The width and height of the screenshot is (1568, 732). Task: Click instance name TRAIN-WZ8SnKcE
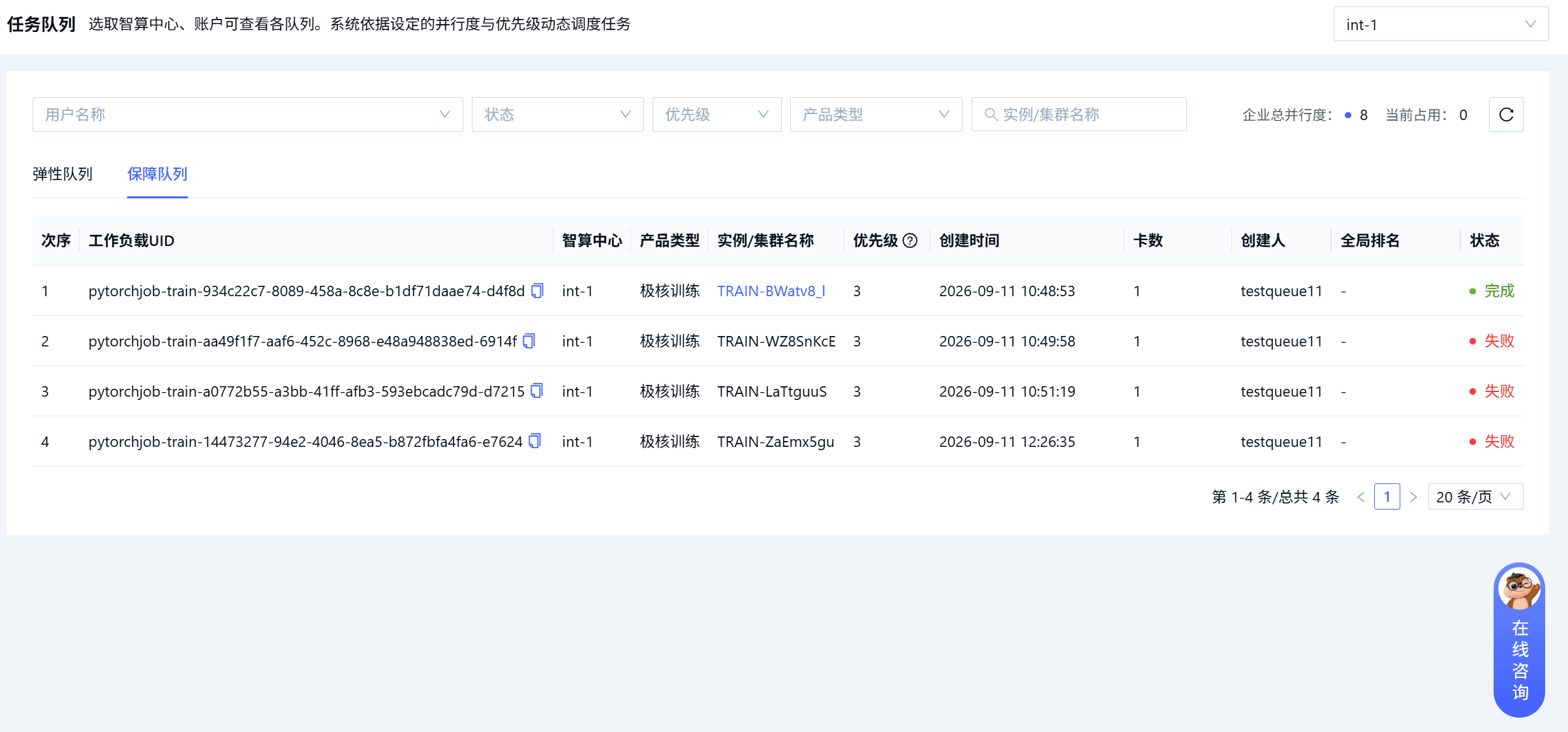point(776,341)
